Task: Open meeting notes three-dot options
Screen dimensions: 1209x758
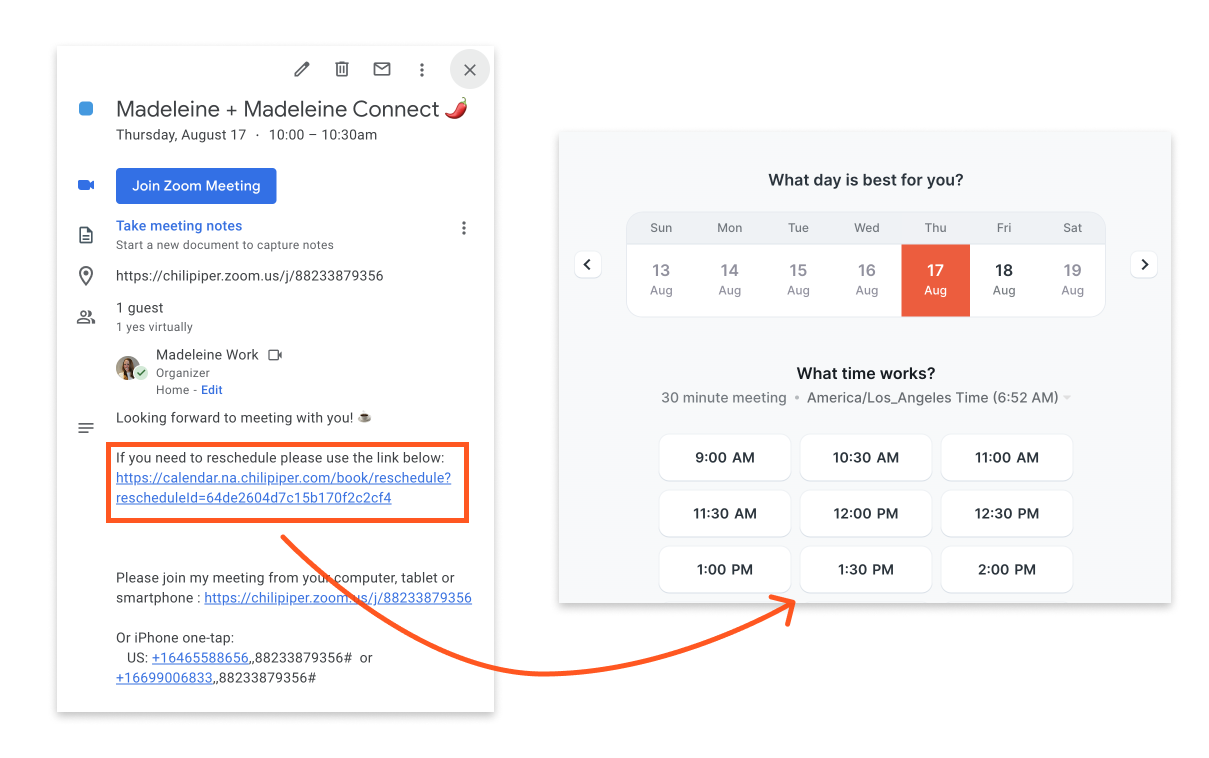Action: (x=464, y=228)
